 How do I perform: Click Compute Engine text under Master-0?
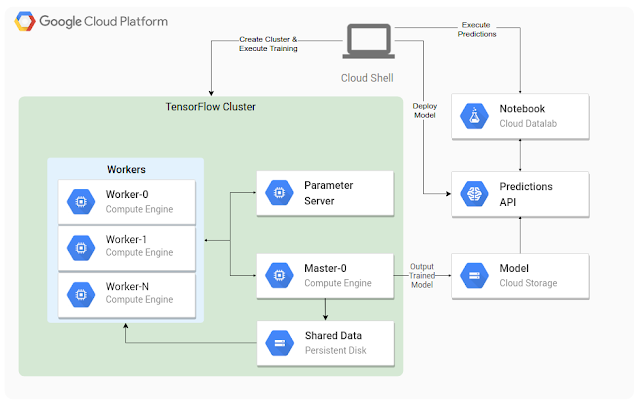[338, 283]
